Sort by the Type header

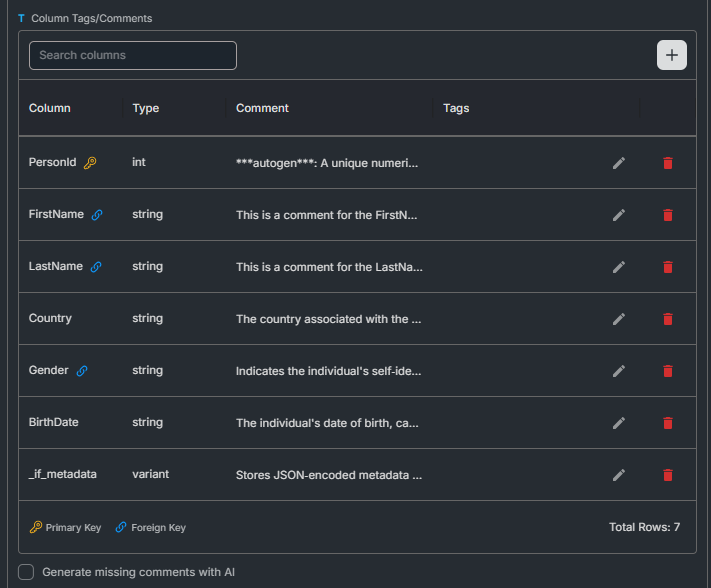pos(146,108)
